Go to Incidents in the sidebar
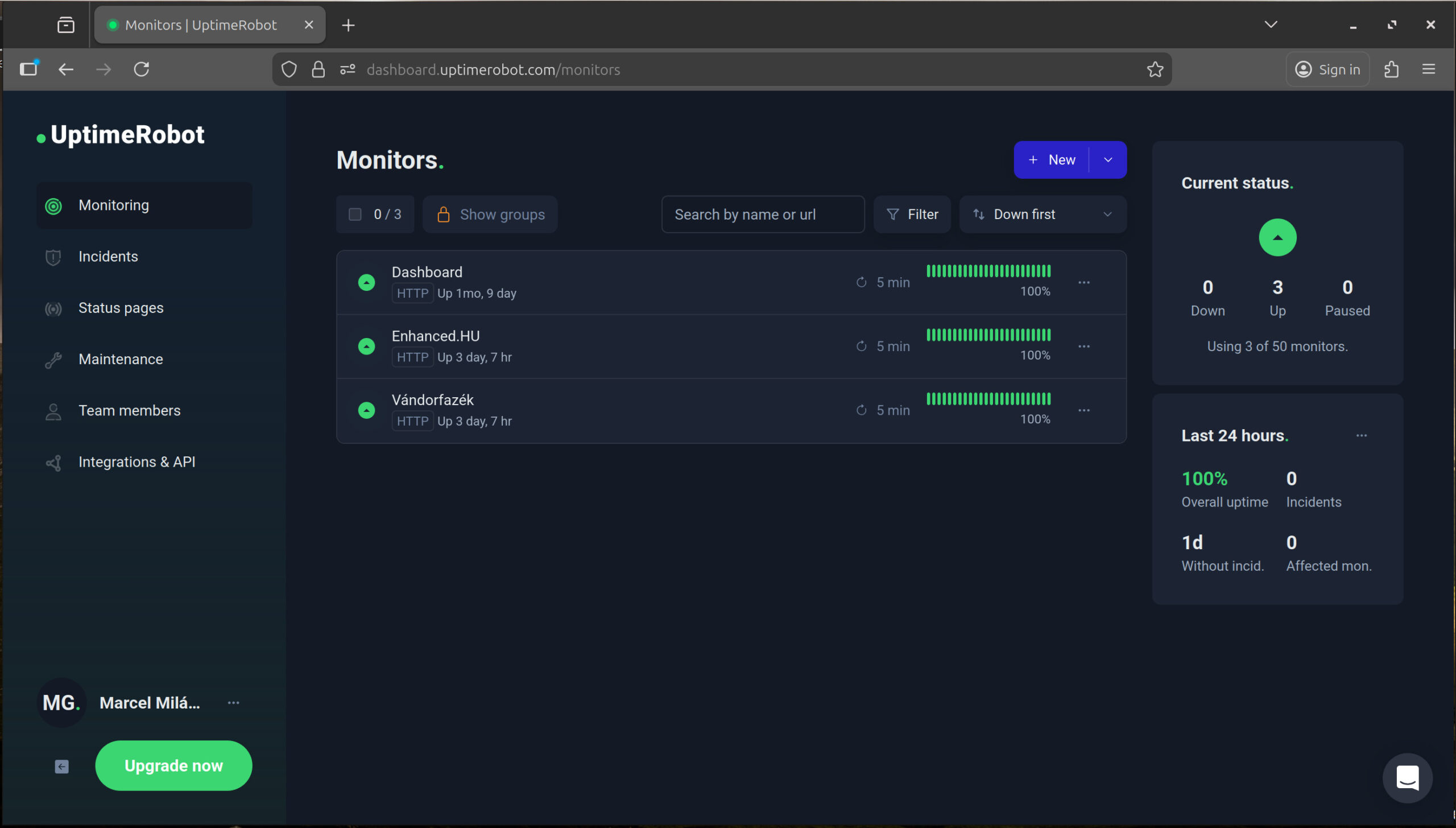 click(108, 257)
